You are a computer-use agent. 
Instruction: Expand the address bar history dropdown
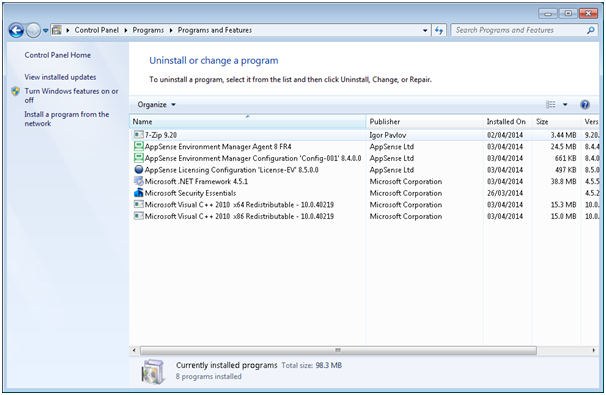425,30
